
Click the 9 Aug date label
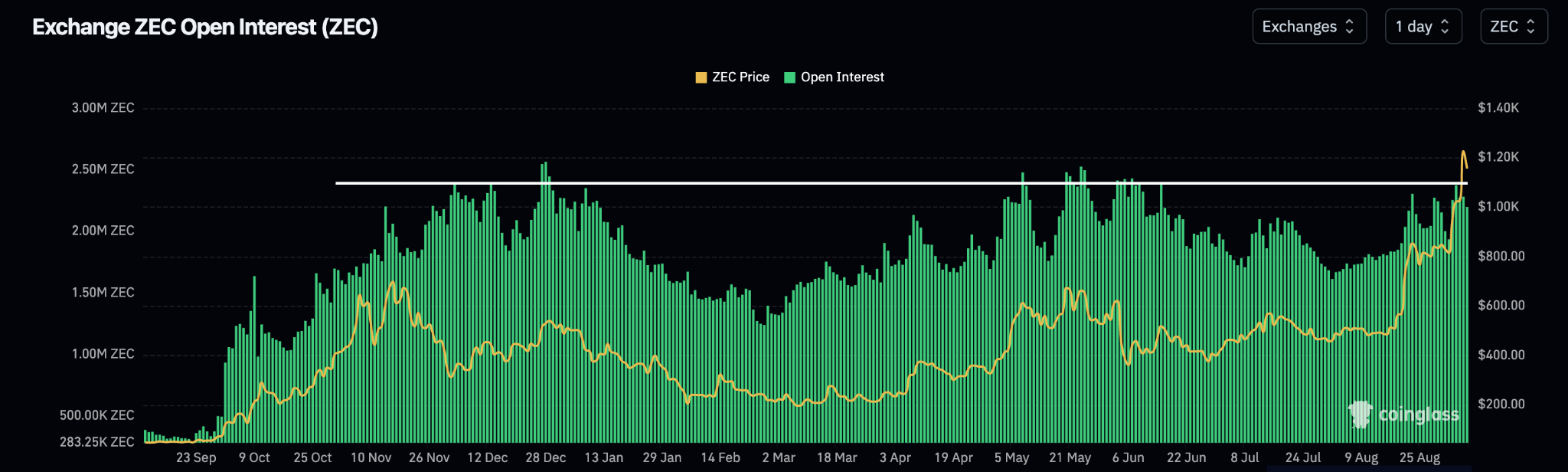[1361, 457]
